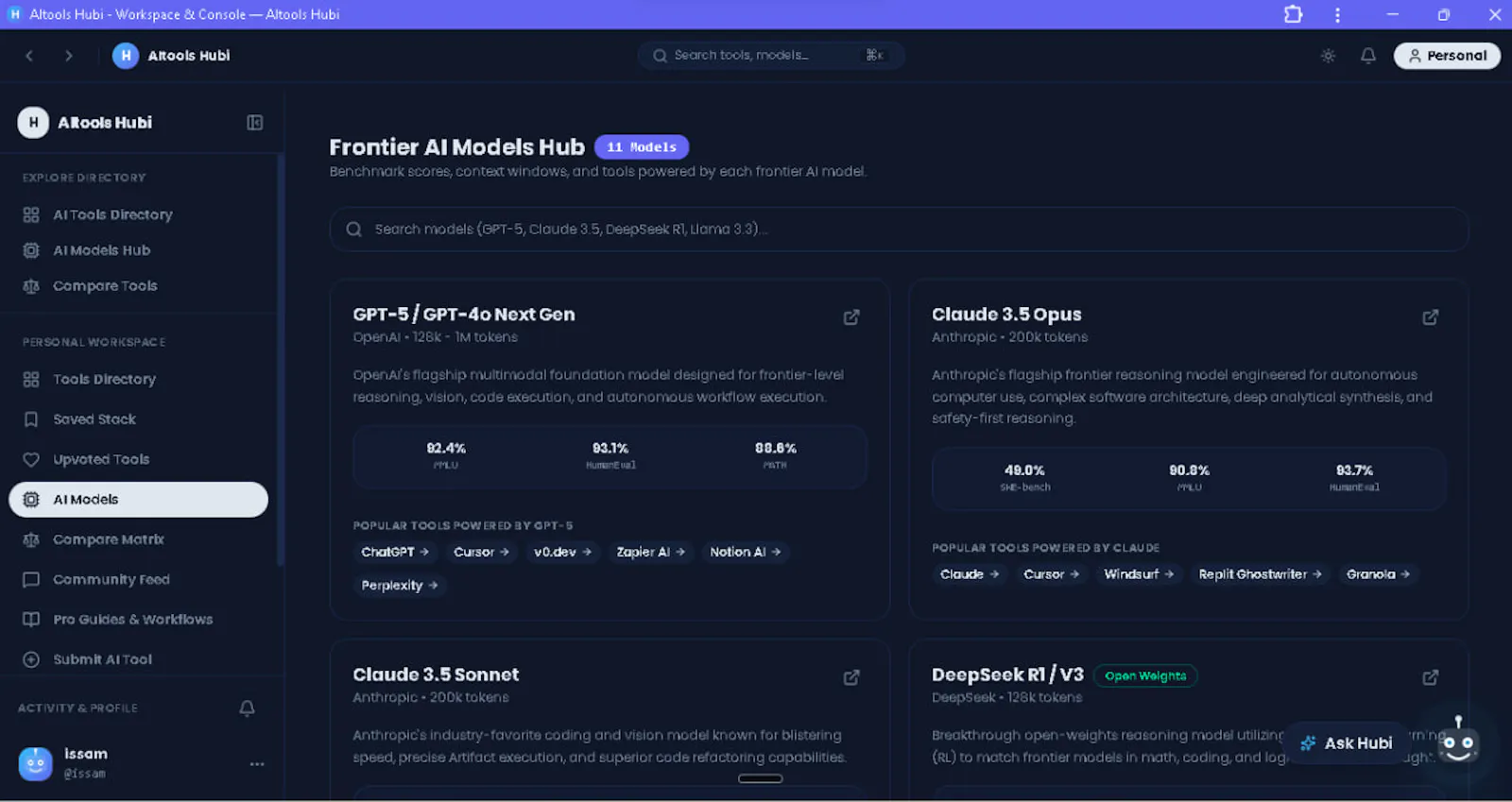Click the Hubi robot mascot icon

[1458, 742]
